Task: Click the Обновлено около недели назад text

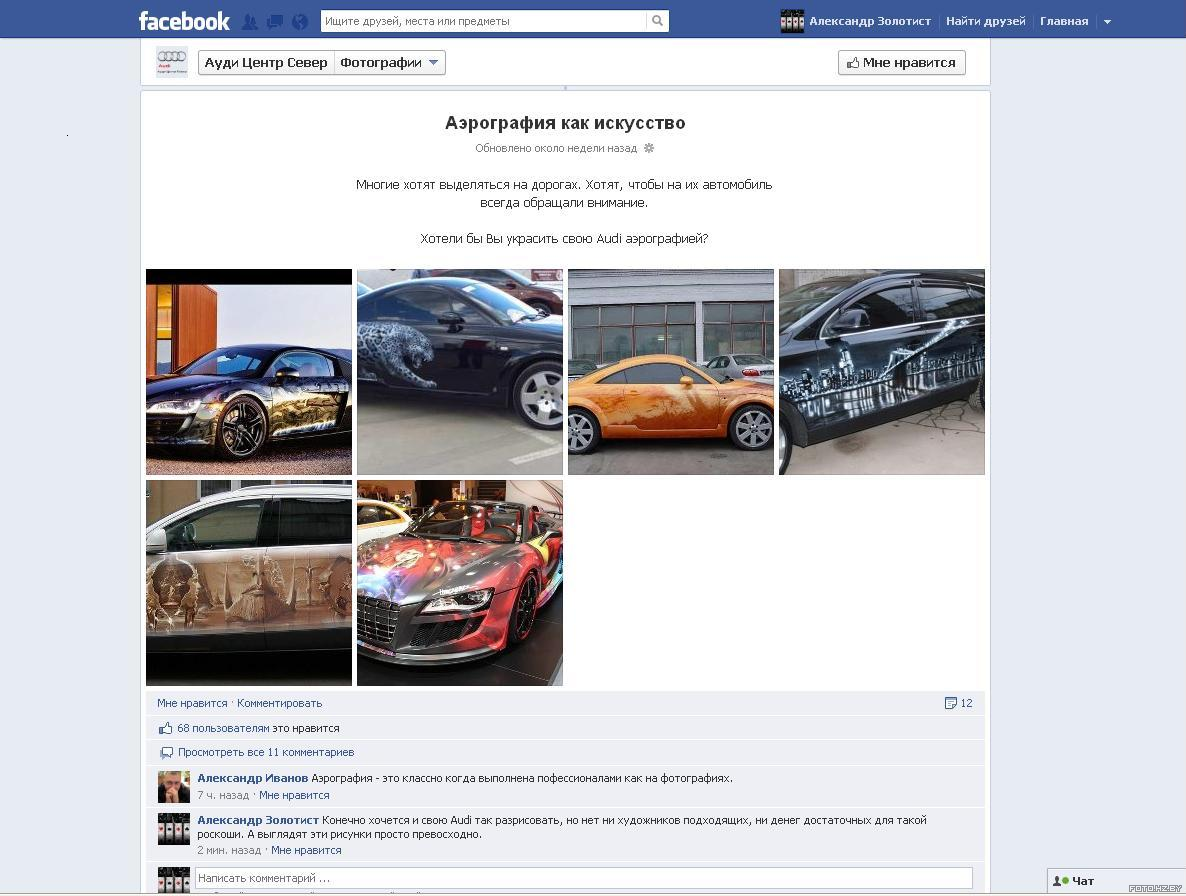Action: point(556,148)
